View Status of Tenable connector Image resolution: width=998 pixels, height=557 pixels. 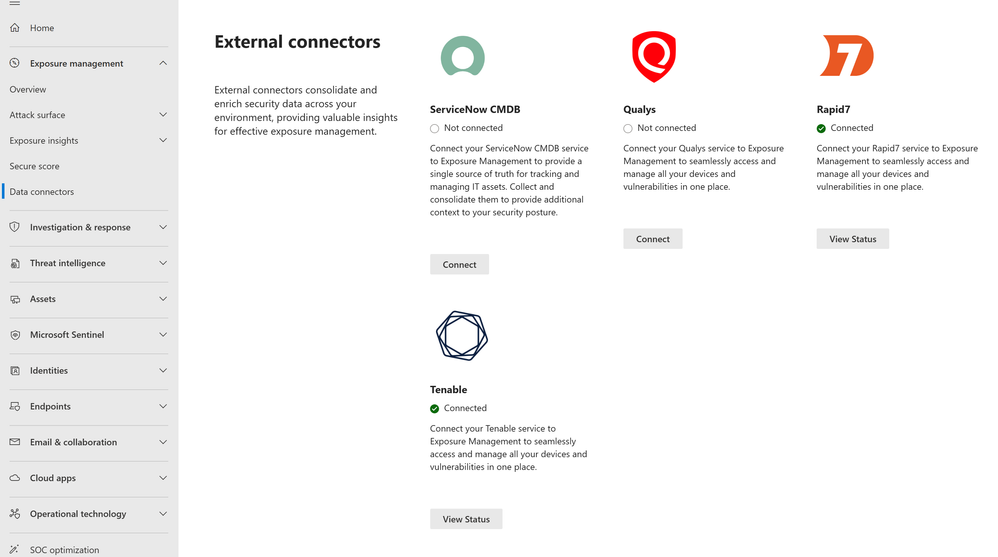(x=466, y=519)
